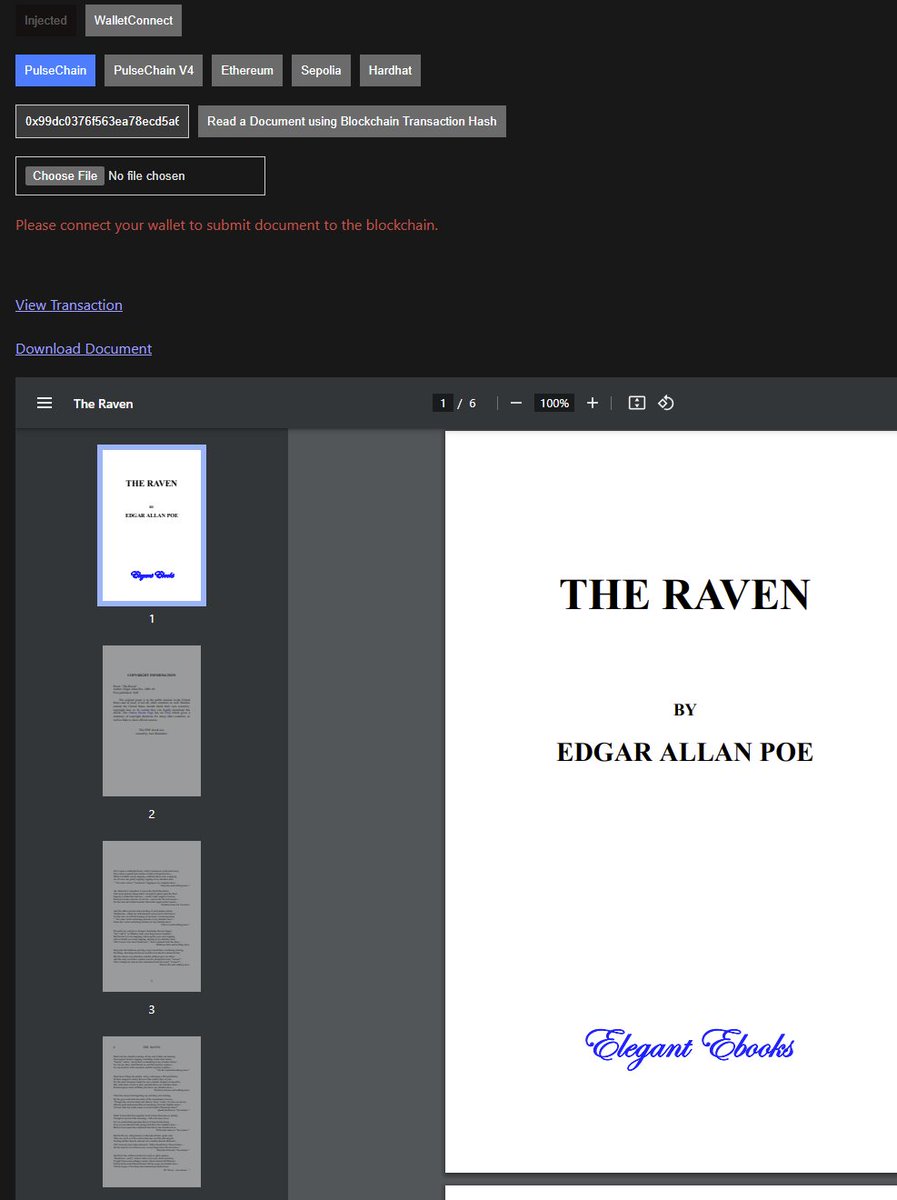Select the WalletConnect connector tab

(133, 20)
